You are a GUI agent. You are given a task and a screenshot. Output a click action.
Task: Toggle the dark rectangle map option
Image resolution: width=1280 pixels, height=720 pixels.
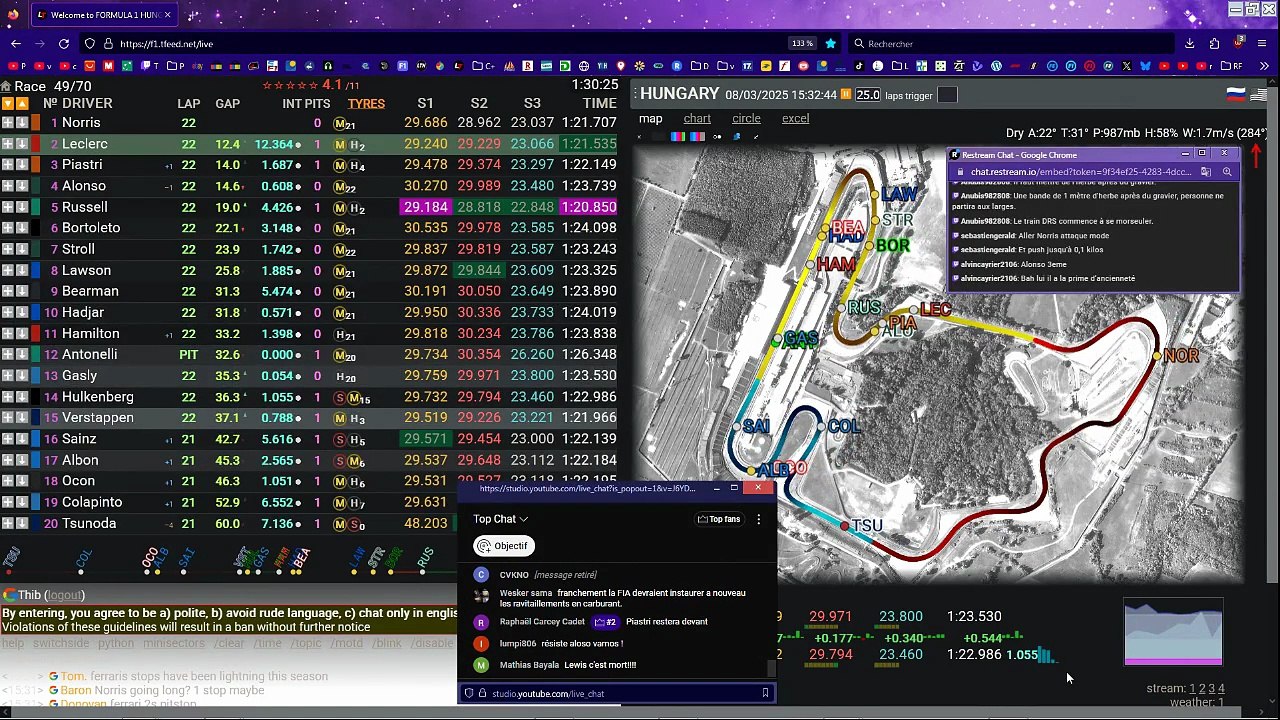click(658, 137)
